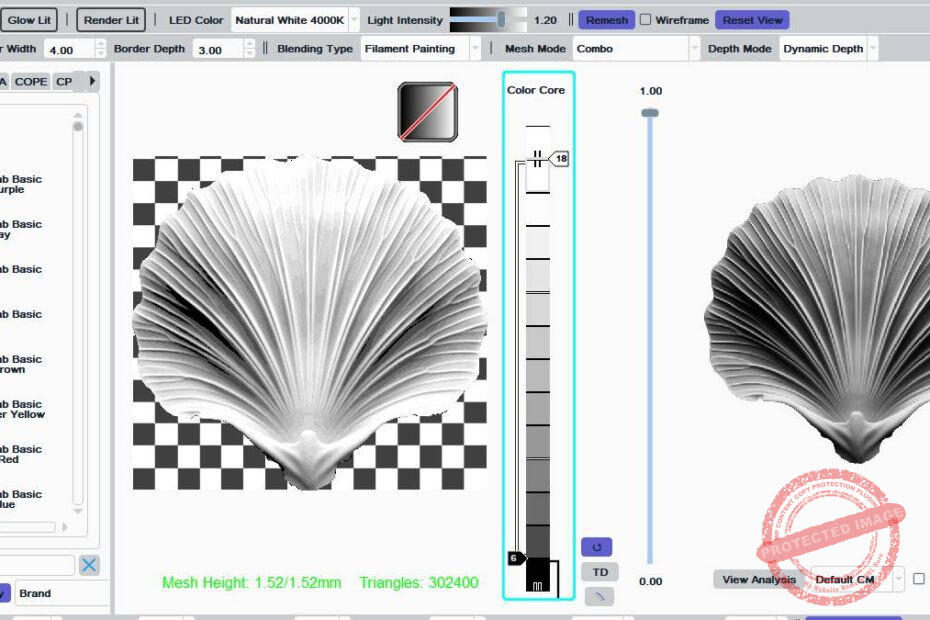Image resolution: width=930 pixels, height=620 pixels.
Task: Click the filament list scroll-down arrow
Action: [78, 511]
